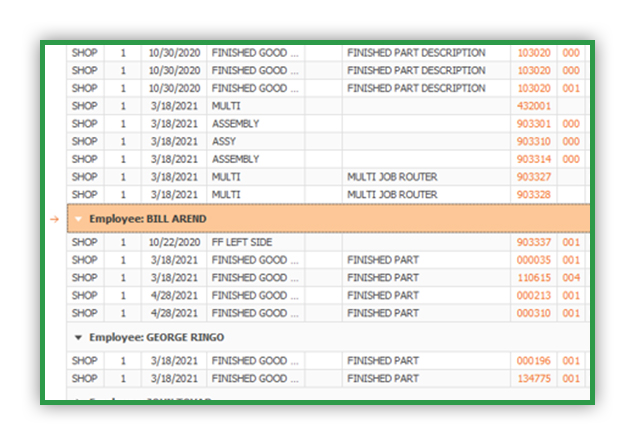
Task: Select 3/18/2021 date in the 432001 row
Action: (174, 106)
